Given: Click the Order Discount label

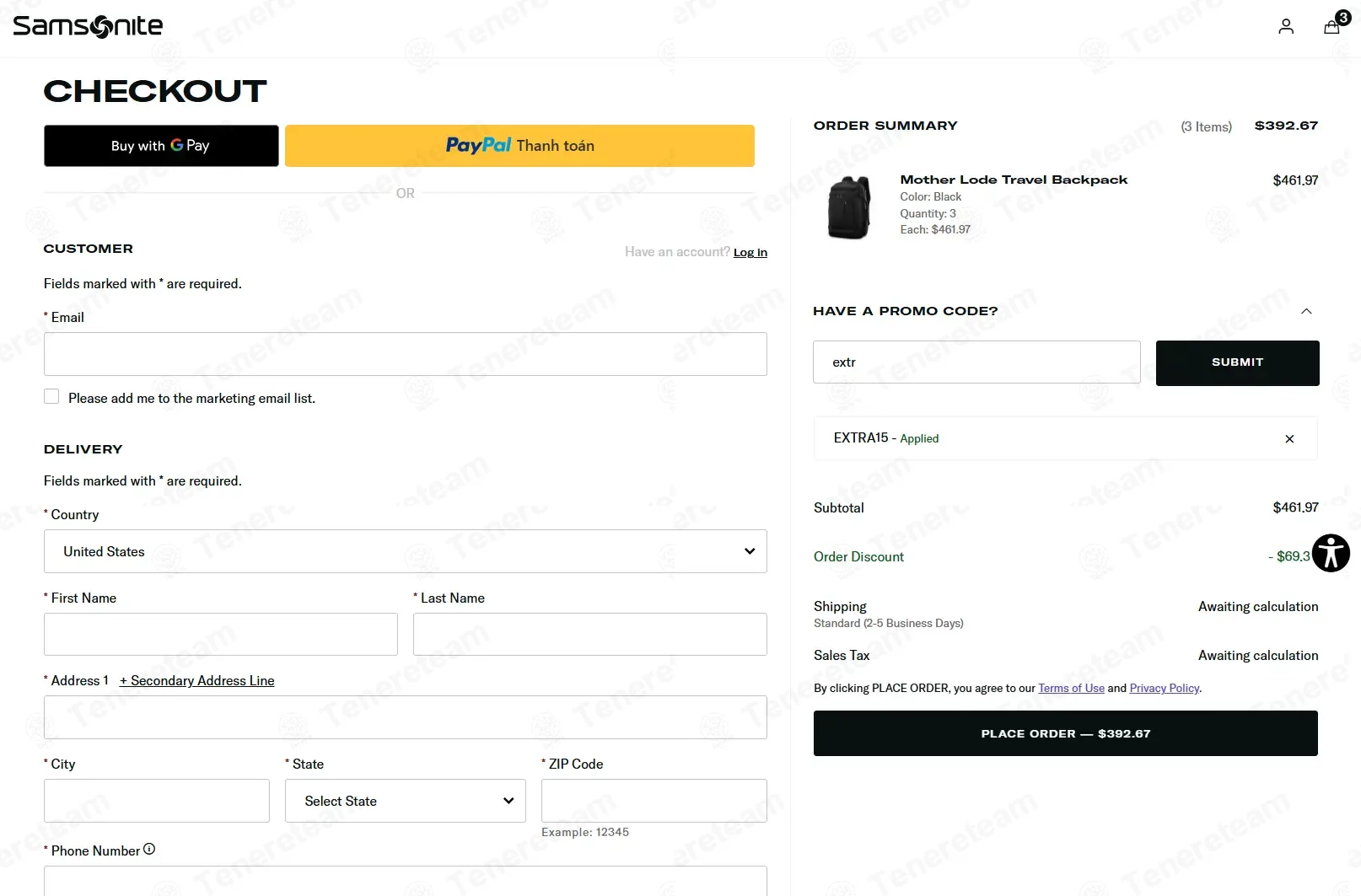Looking at the screenshot, I should click(858, 557).
